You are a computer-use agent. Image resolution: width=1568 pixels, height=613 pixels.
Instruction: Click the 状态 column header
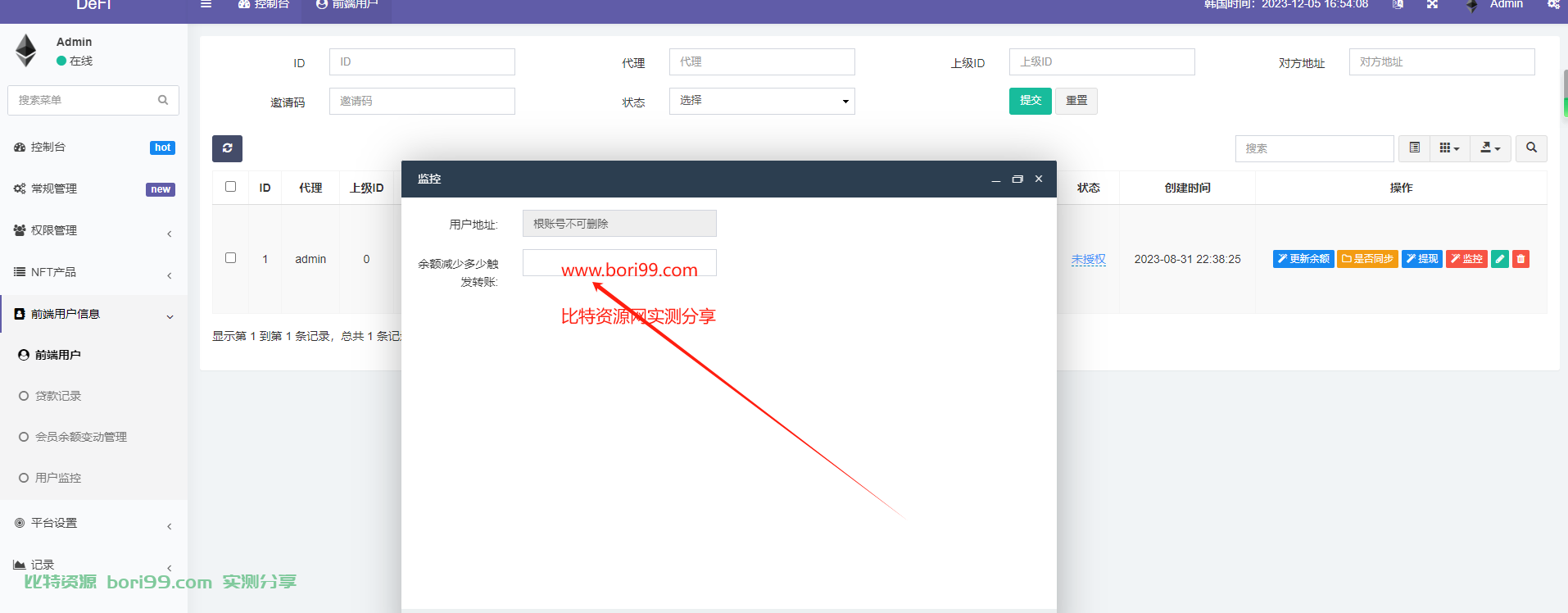click(x=1088, y=188)
